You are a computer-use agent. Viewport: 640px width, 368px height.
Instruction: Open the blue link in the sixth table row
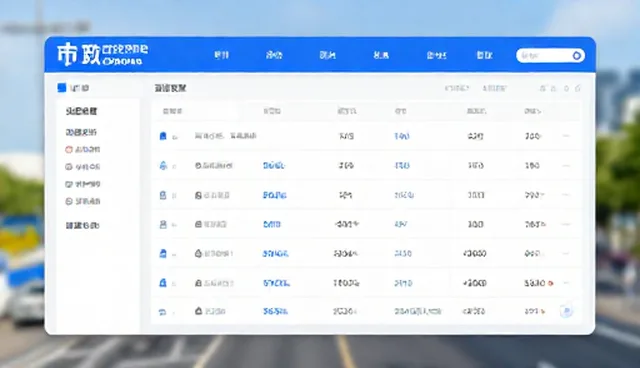(276, 283)
